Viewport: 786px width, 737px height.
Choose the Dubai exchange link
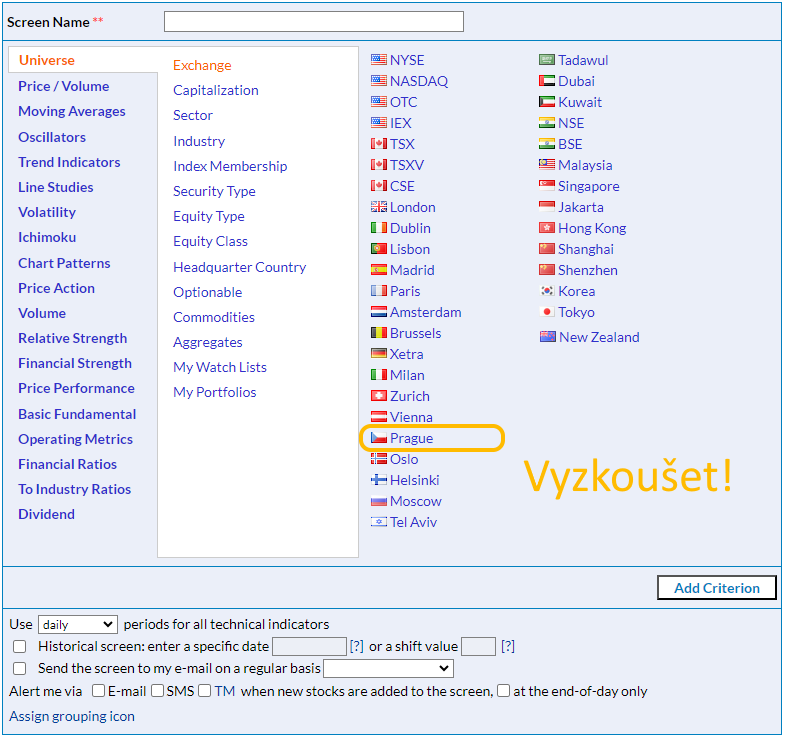(x=576, y=81)
